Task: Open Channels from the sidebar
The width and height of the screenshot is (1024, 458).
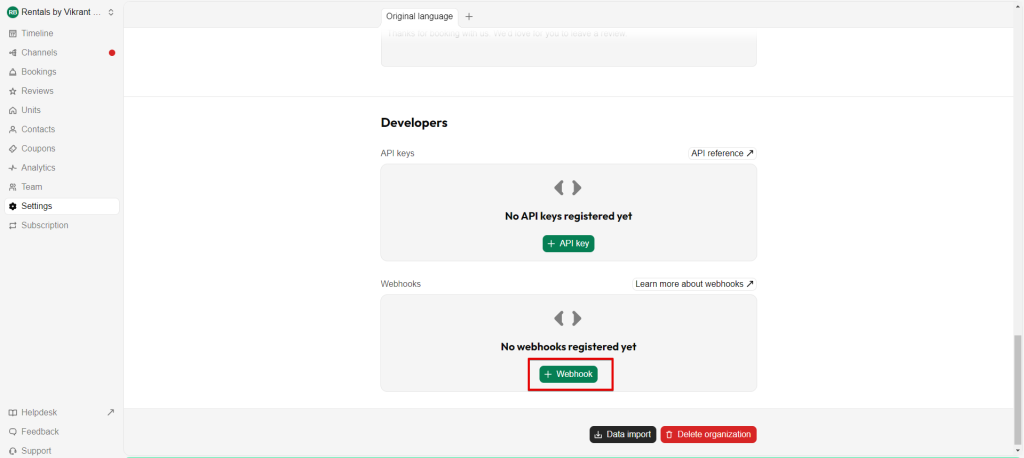Action: (x=39, y=52)
